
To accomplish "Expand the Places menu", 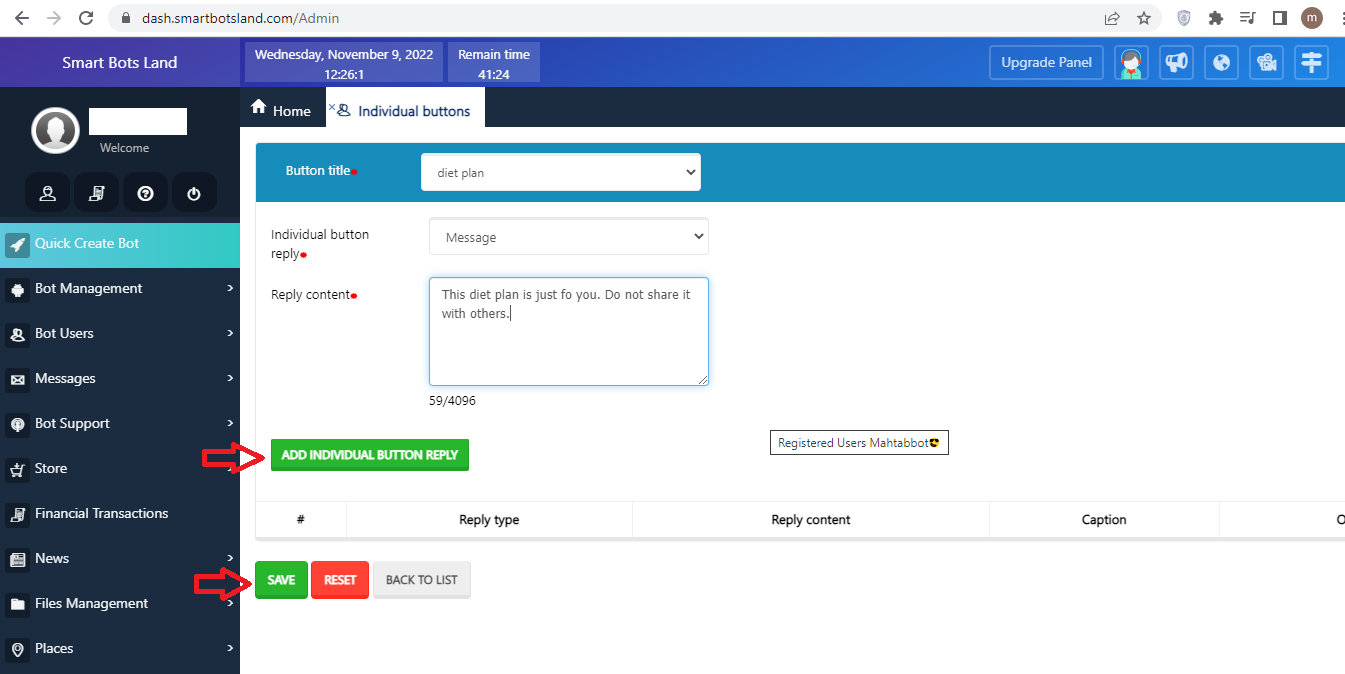I will point(120,648).
